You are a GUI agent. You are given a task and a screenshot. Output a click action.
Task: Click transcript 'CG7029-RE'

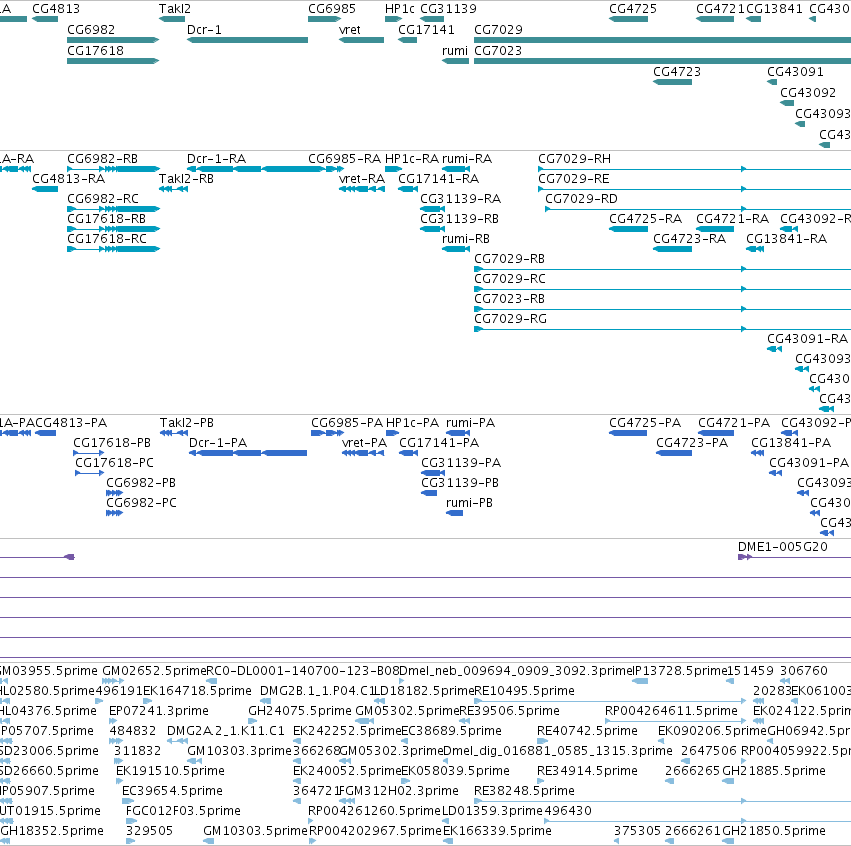click(574, 179)
